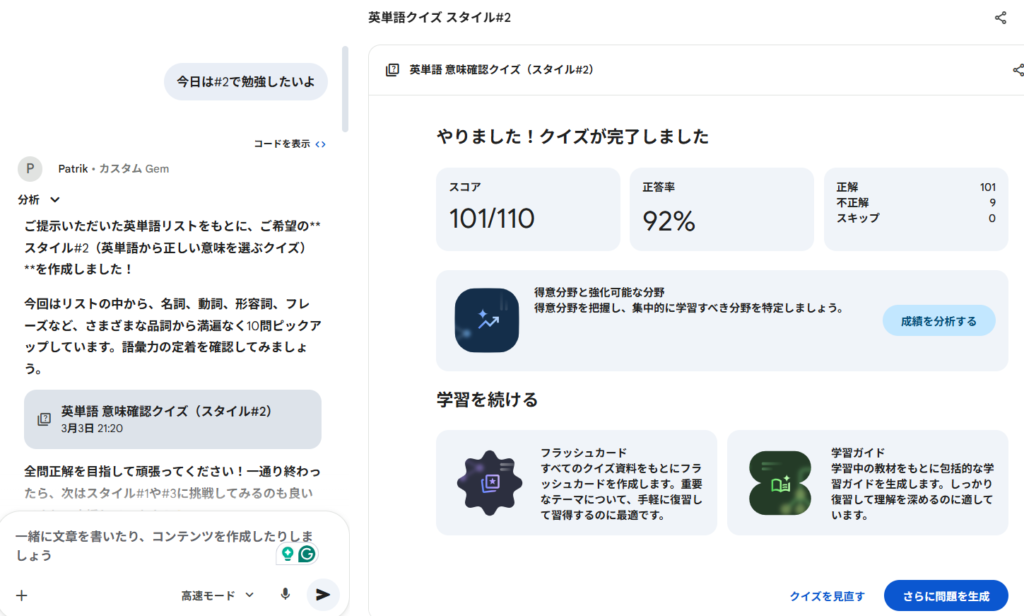
Task: Click the 成績を分析する button
Action: coord(938,320)
